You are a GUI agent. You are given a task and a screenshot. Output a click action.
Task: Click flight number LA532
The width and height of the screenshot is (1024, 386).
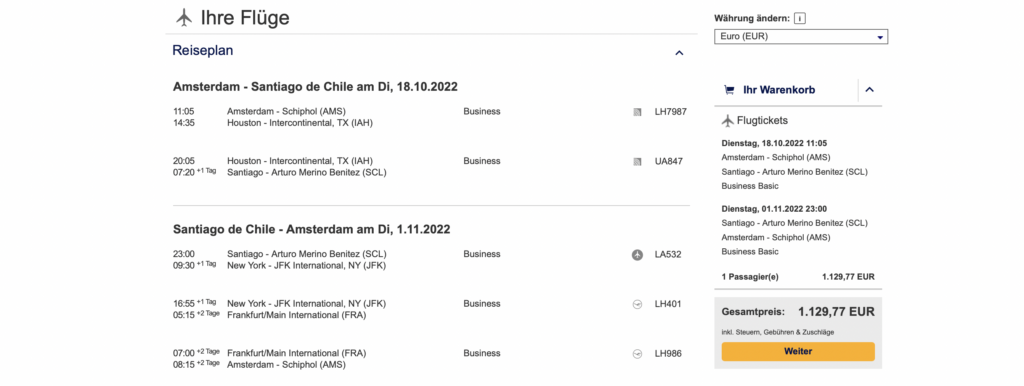coord(668,255)
